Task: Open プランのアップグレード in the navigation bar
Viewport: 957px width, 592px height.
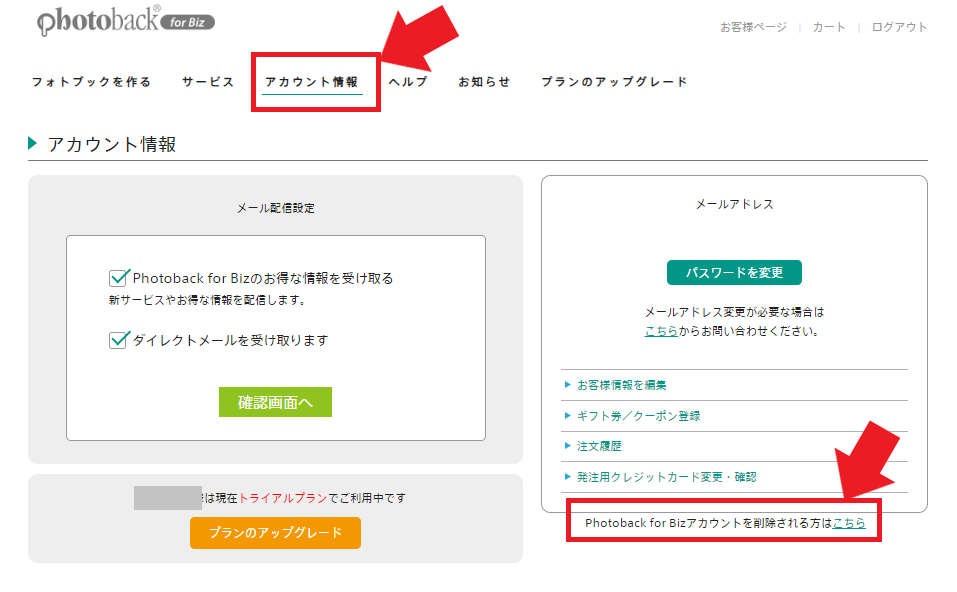Action: click(x=615, y=82)
